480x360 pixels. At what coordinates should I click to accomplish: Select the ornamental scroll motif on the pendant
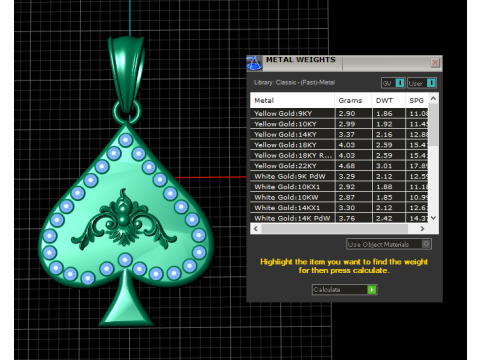124,220
